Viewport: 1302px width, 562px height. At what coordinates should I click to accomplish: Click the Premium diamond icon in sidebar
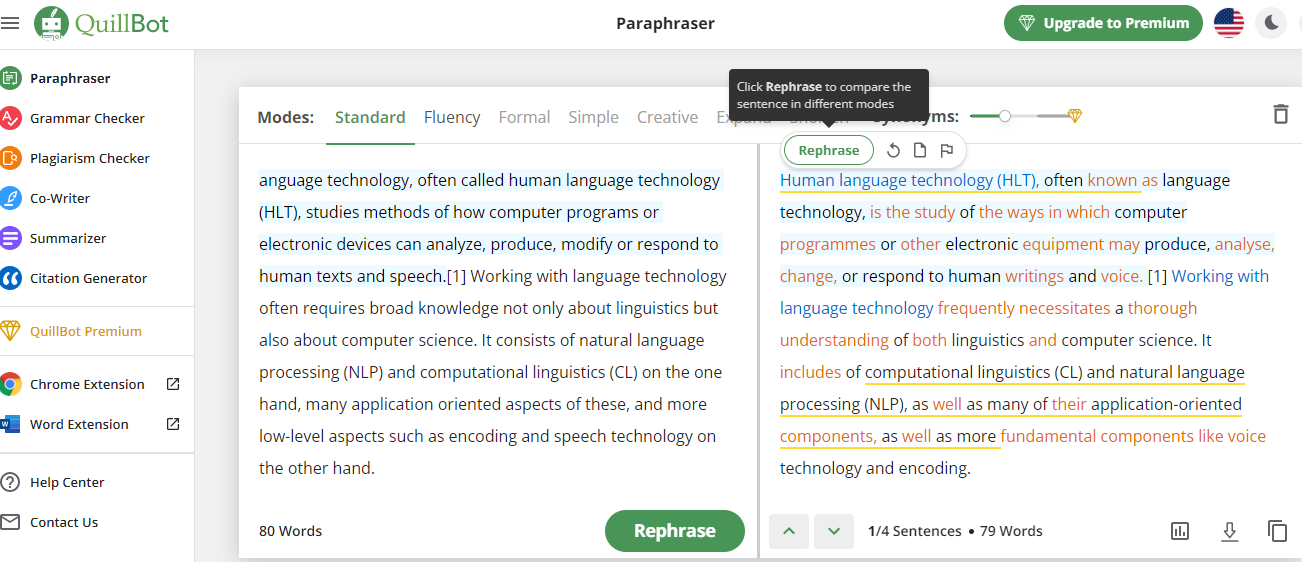tap(11, 331)
